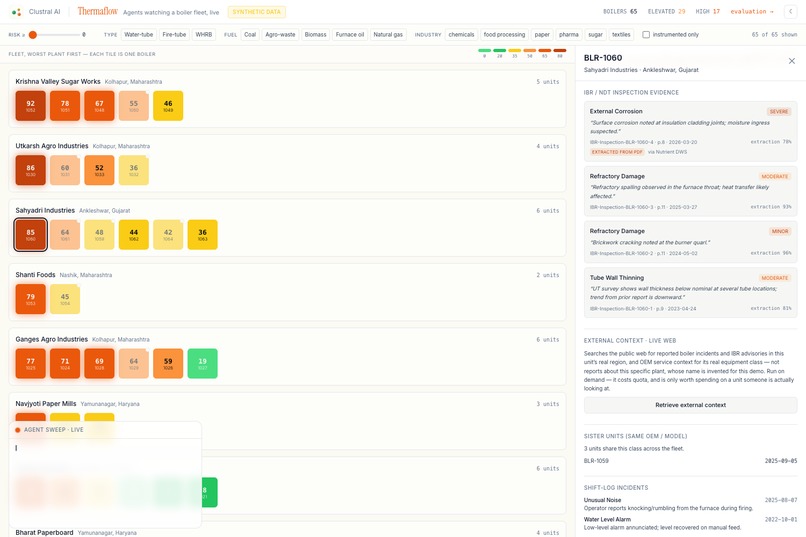The image size is (806, 537).
Task: Click the EXTRACTED FROM PDF badge
Action: (x=617, y=152)
